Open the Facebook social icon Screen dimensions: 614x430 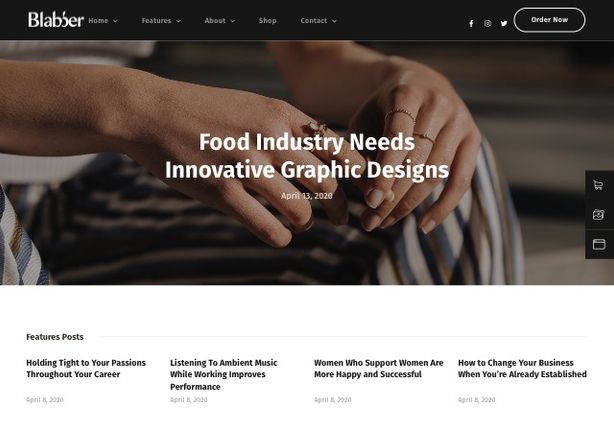tap(471, 23)
